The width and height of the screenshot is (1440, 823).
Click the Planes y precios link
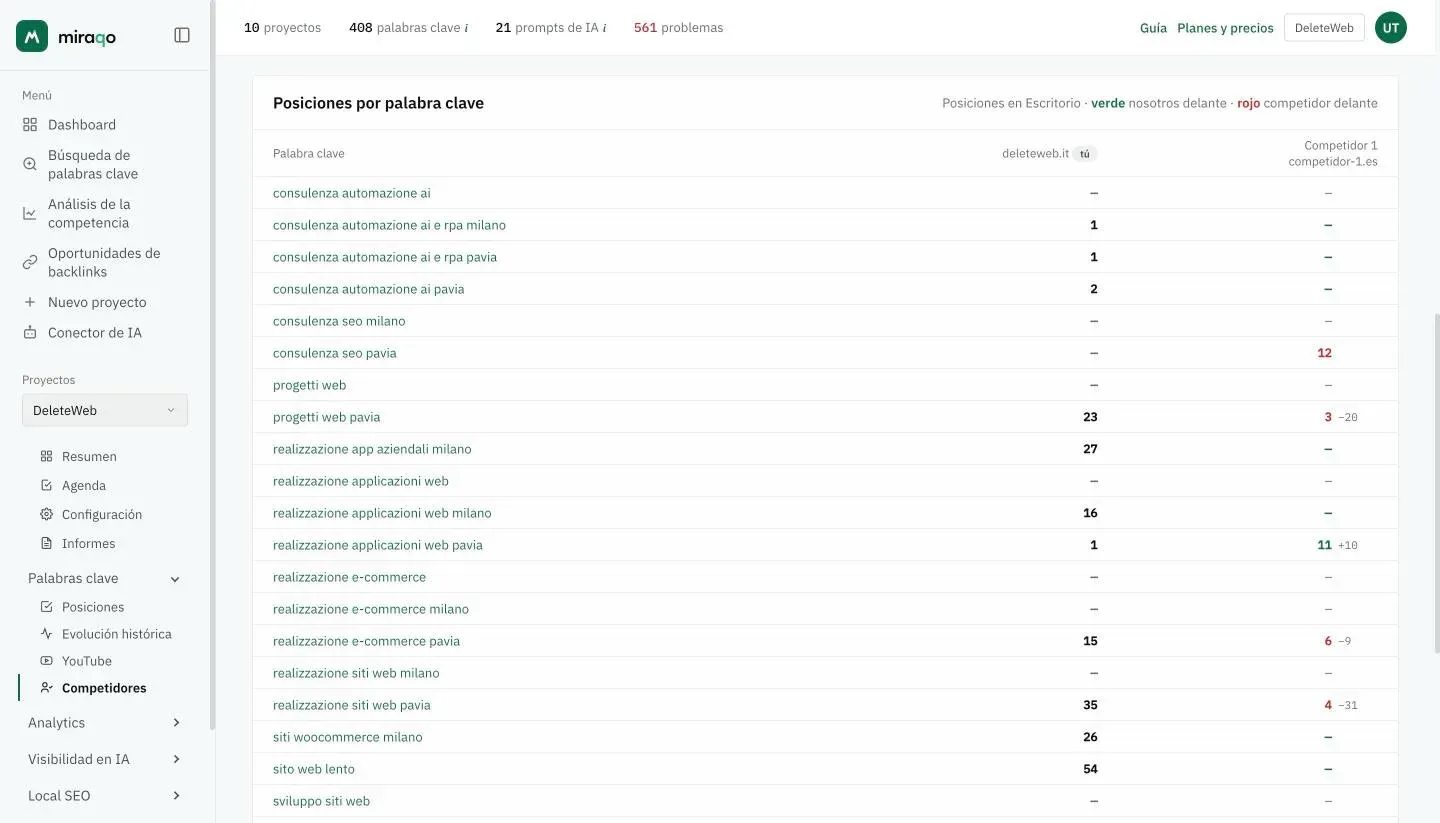(x=1225, y=28)
